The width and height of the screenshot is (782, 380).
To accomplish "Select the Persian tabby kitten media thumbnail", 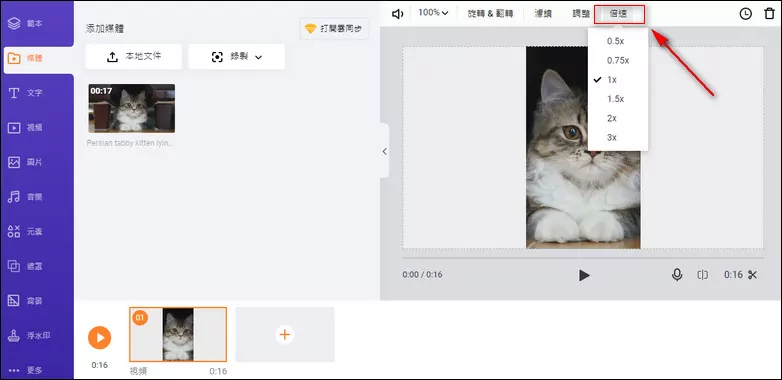I will 132,108.
